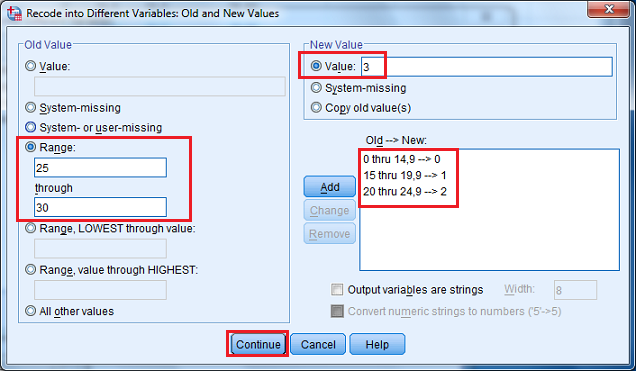The width and height of the screenshot is (636, 371).
Task: Select New Value 'System-missing' radio button
Action: coord(316,88)
